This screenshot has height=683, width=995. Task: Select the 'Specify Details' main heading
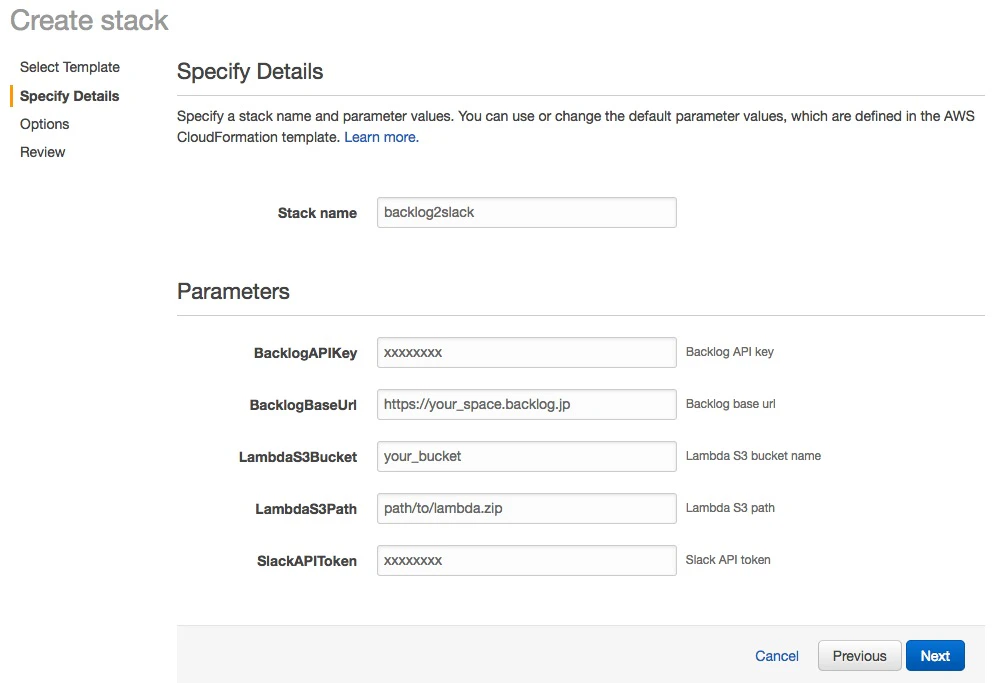tap(250, 72)
